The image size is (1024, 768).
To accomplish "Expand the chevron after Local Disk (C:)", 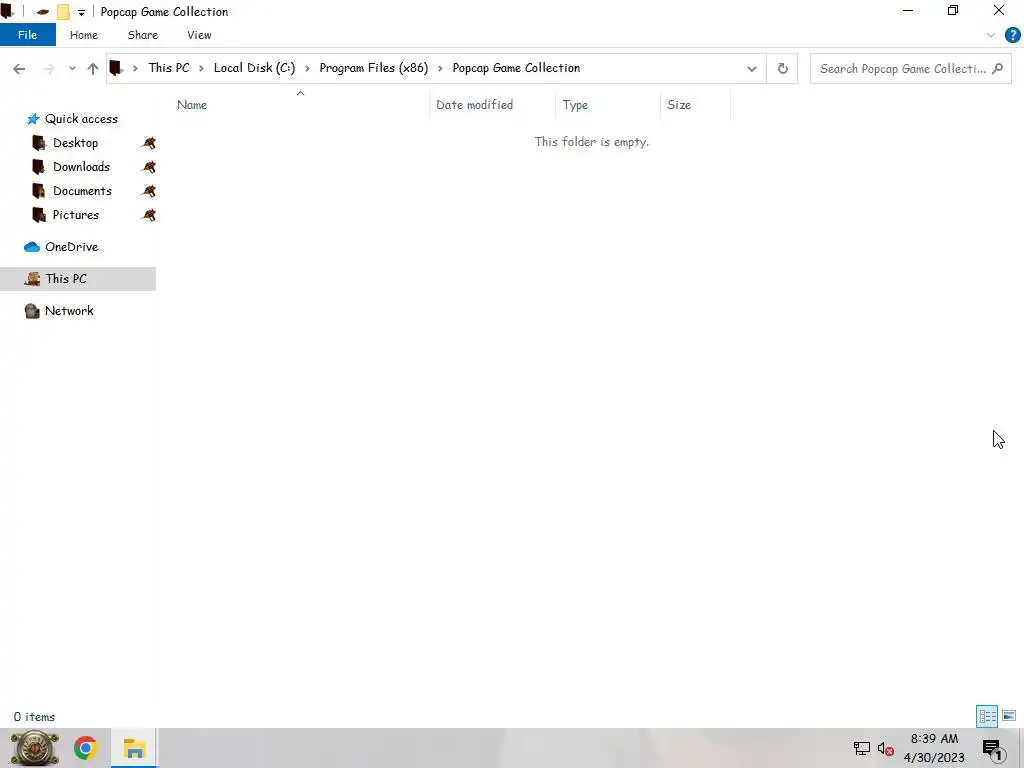I will pyautogui.click(x=307, y=69).
